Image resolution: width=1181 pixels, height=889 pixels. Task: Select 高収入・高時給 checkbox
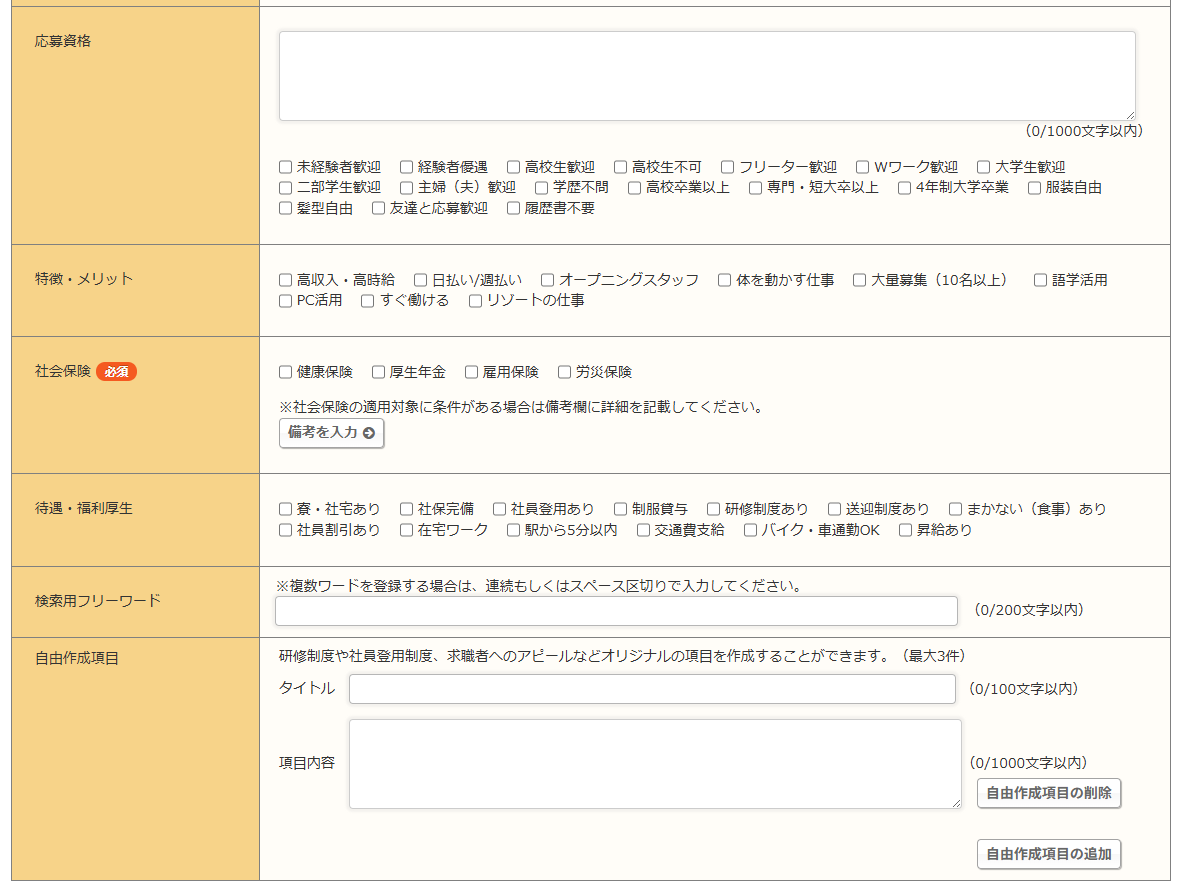tap(286, 280)
